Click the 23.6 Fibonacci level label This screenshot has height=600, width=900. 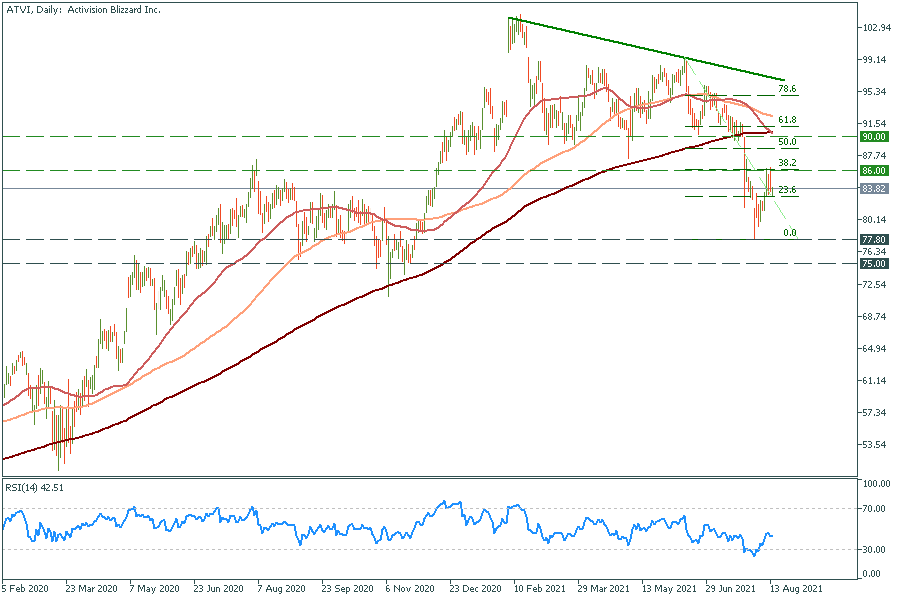tap(787, 190)
